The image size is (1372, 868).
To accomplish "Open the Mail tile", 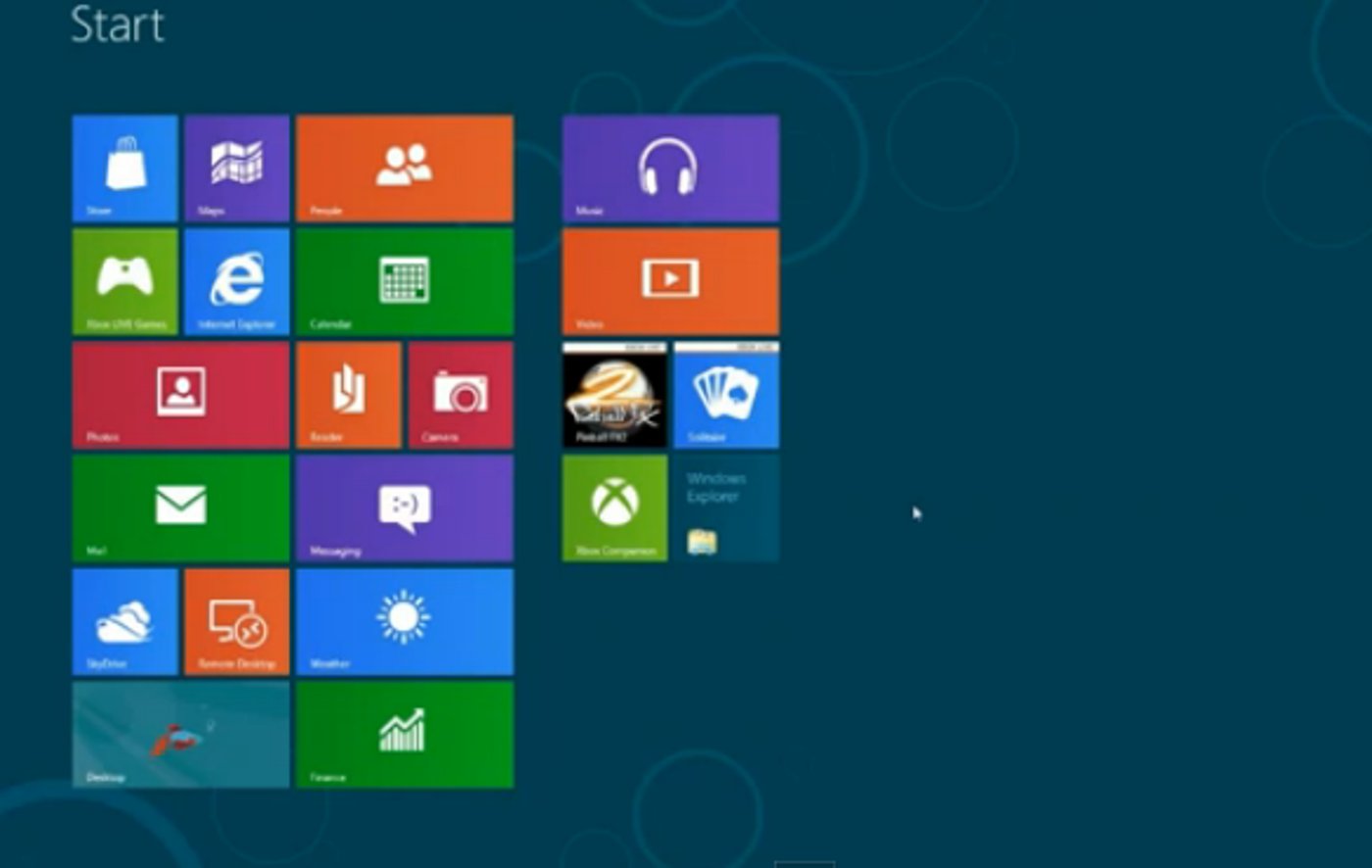I will tap(181, 508).
